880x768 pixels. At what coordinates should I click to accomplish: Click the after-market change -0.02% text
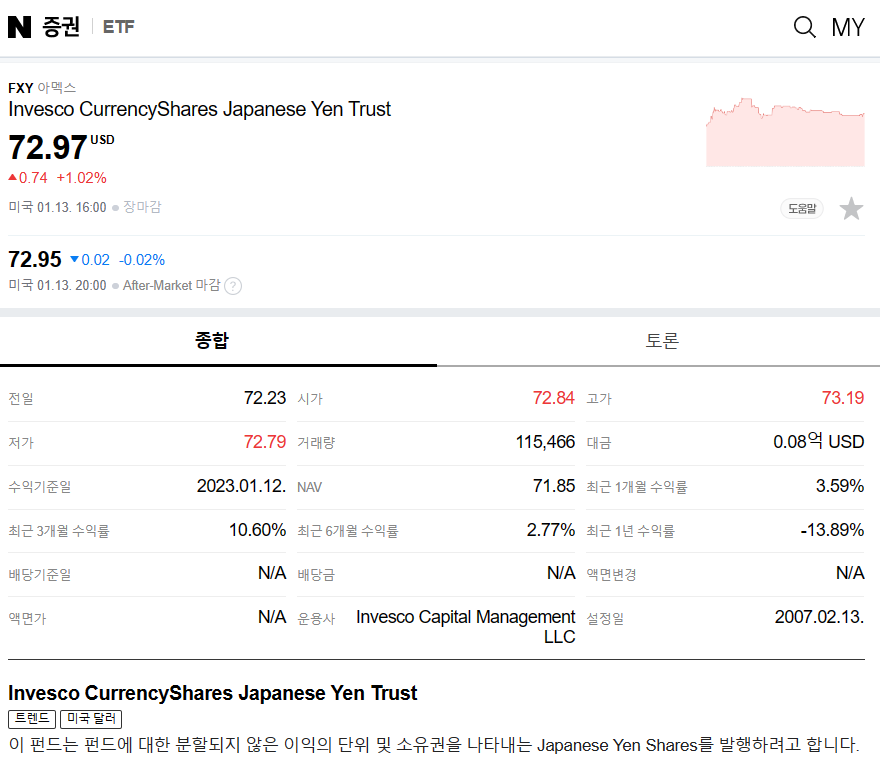pos(142,260)
